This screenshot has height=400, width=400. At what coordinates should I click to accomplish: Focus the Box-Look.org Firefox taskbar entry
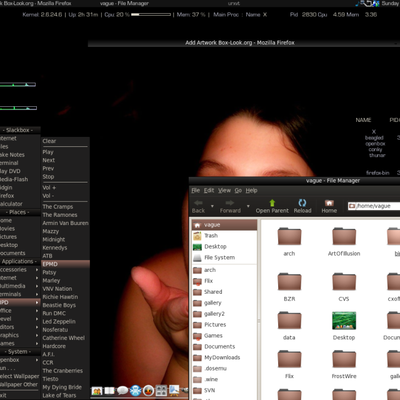pyautogui.click(x=36, y=3)
